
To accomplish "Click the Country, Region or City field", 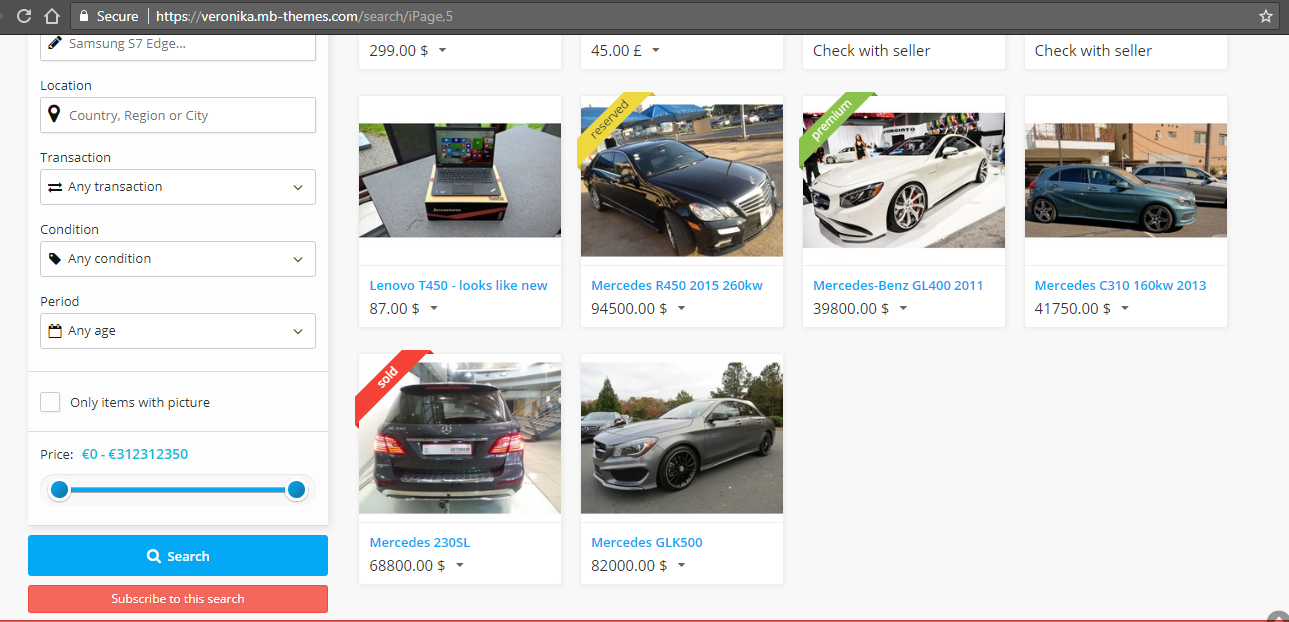I will (x=178, y=115).
